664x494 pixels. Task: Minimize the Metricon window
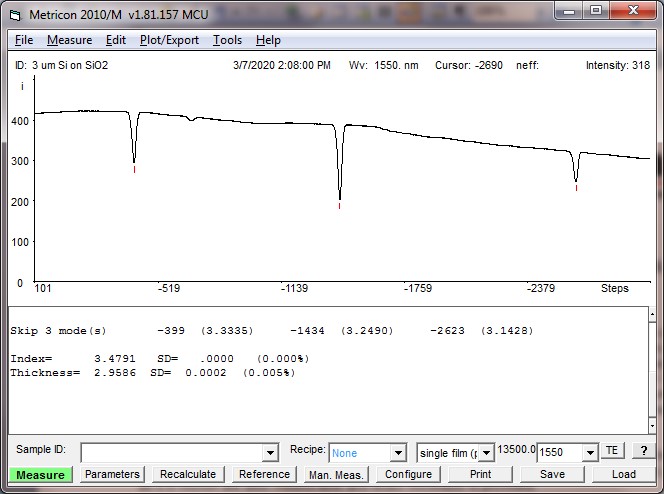(x=569, y=11)
